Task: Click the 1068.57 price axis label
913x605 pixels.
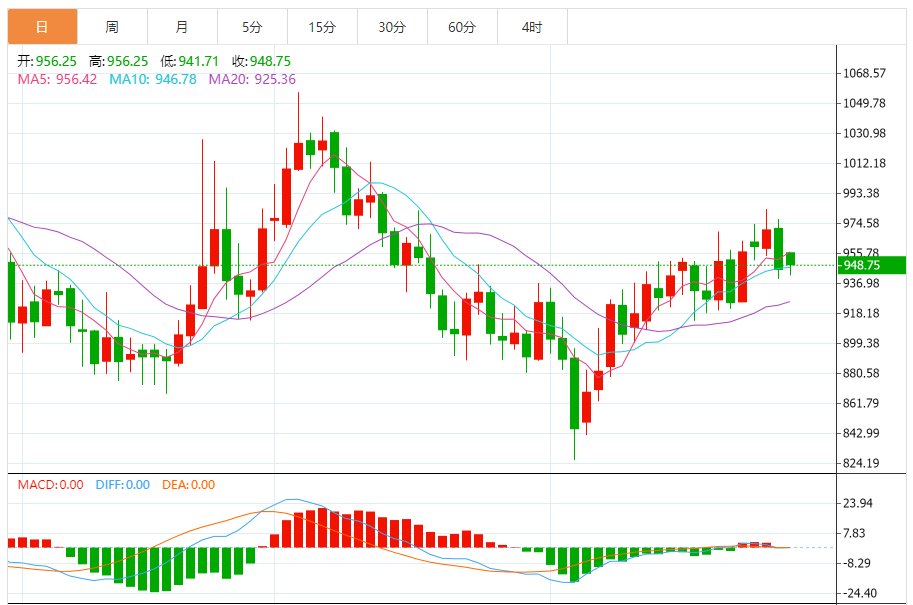Action: tap(865, 73)
